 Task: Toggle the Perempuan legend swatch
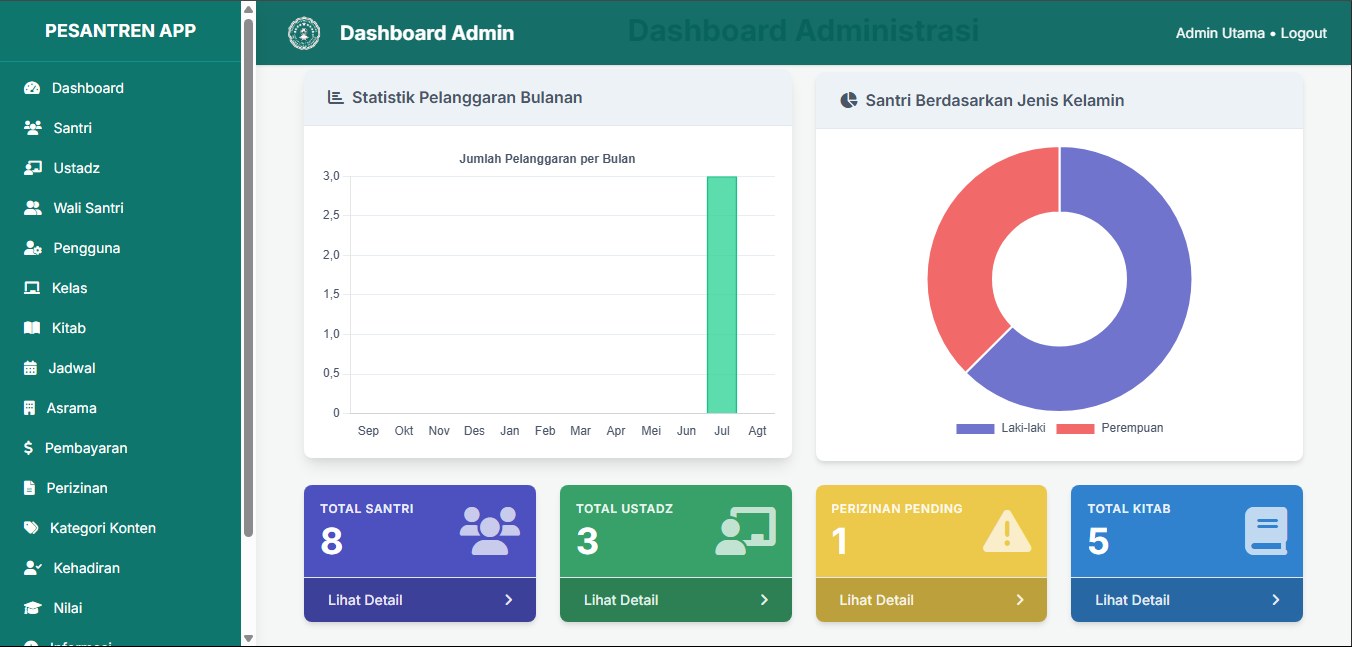1075,428
